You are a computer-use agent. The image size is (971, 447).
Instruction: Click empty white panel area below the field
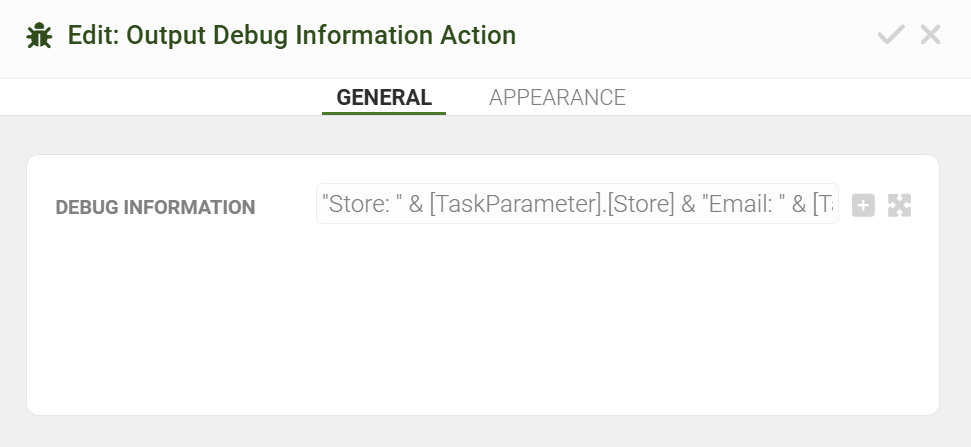point(480,330)
